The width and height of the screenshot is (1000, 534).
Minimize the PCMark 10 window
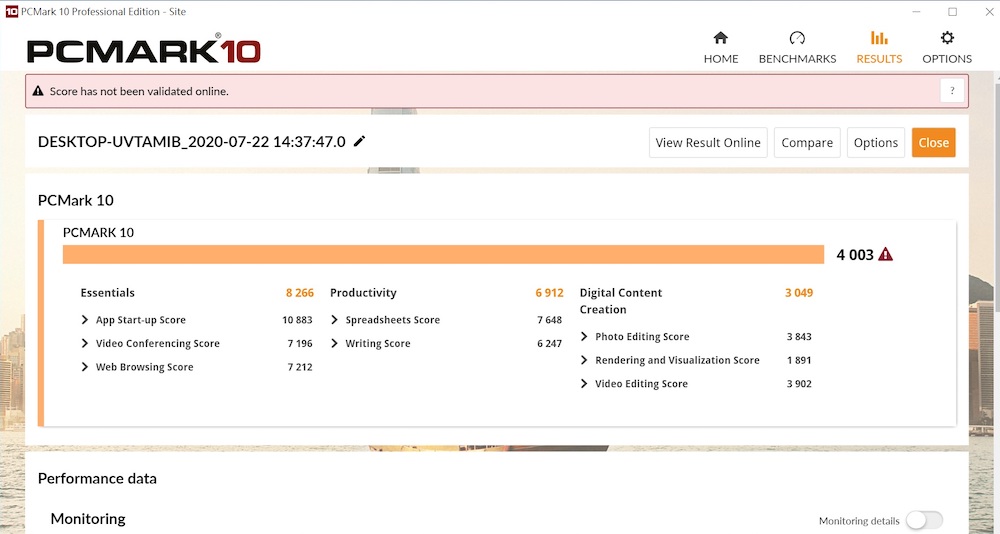[x=916, y=11]
